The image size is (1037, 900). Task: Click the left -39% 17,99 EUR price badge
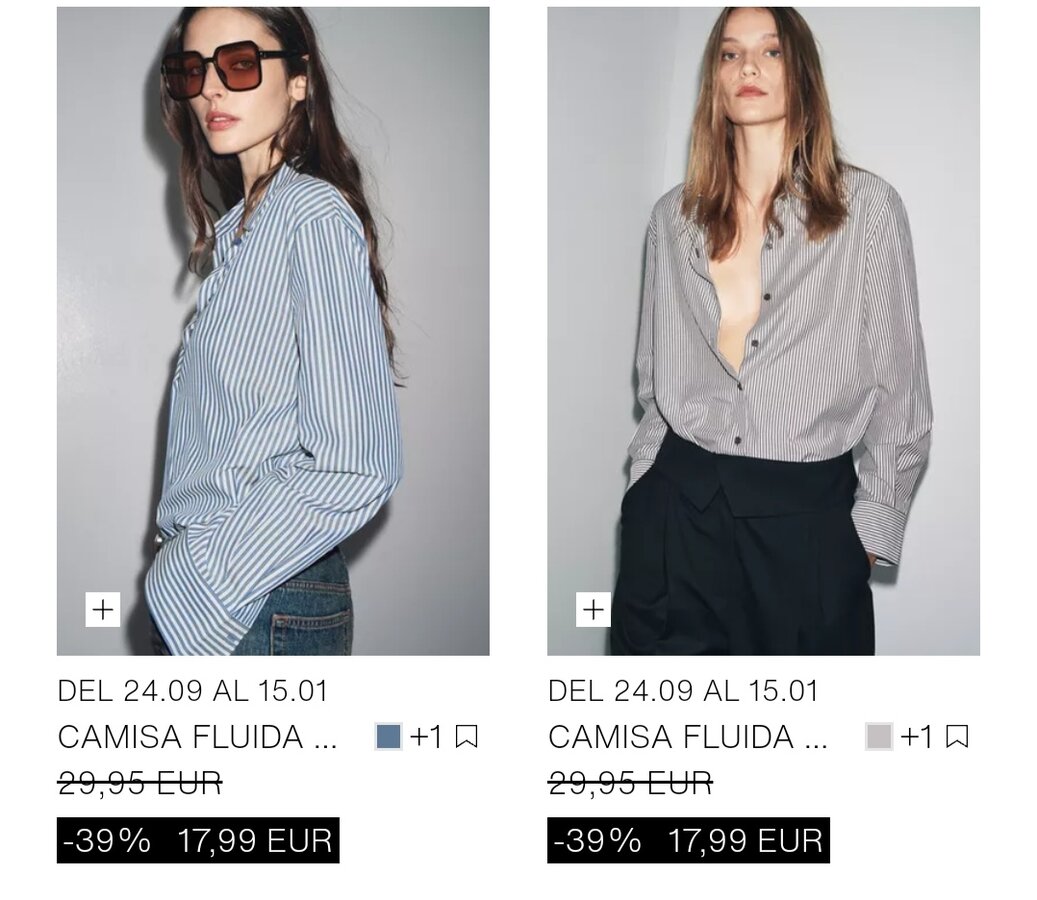coord(198,840)
